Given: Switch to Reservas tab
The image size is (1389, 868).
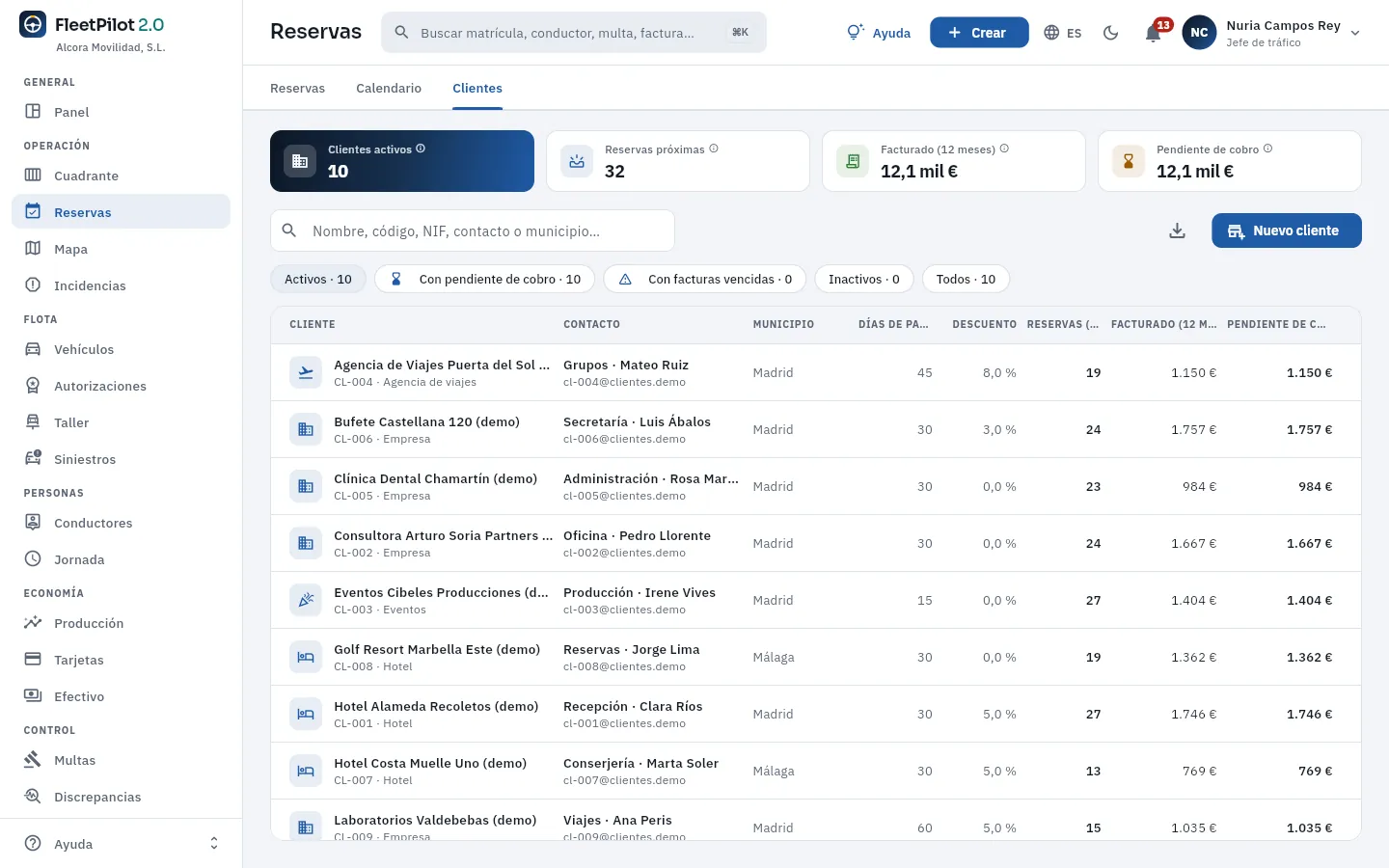Looking at the screenshot, I should [297, 88].
